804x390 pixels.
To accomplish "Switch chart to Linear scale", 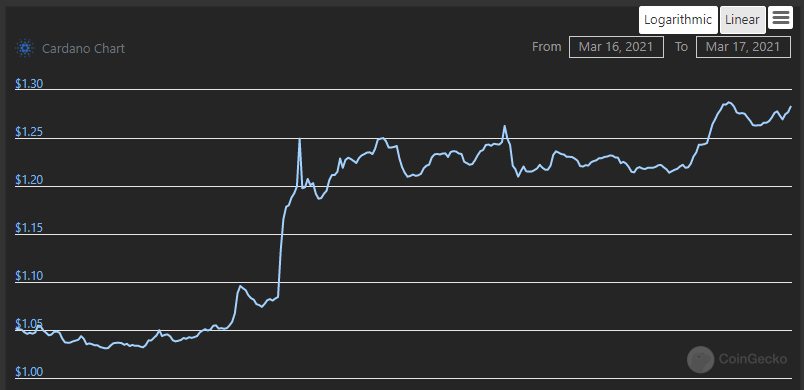I will coord(742,20).
